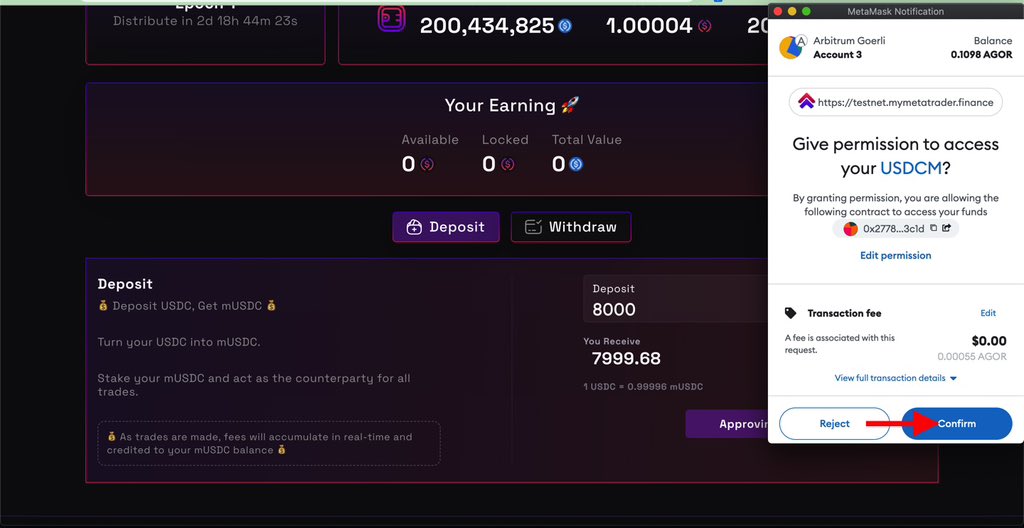This screenshot has height=528, width=1024.
Task: Reject the MetaMask permission request
Action: [835, 423]
